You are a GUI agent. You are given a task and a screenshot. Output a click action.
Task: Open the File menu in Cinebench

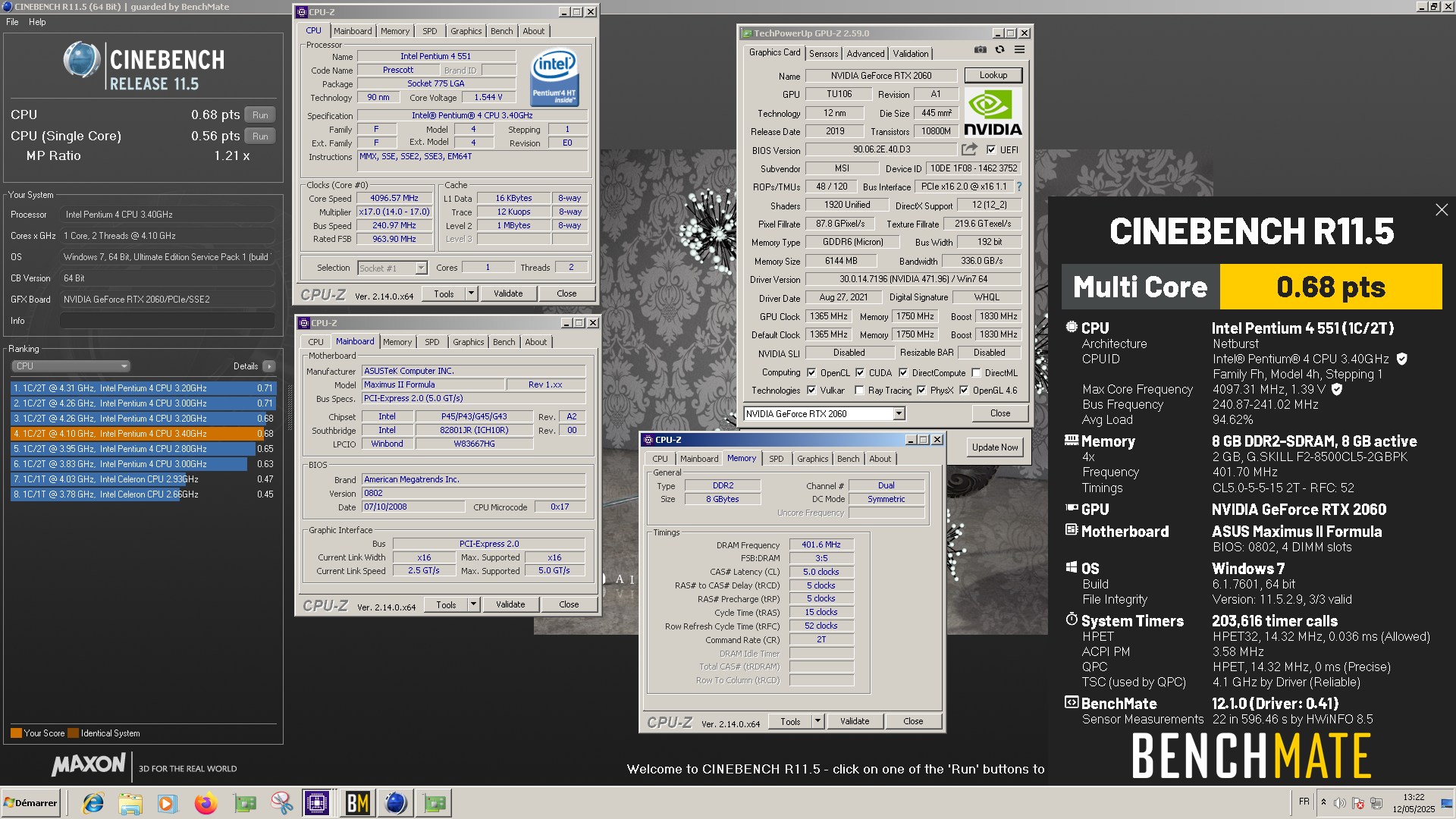pos(12,22)
